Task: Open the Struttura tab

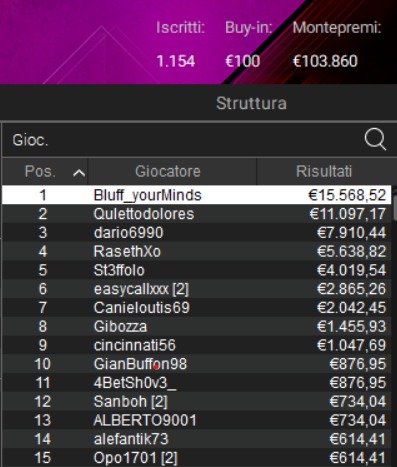Action: 251,103
